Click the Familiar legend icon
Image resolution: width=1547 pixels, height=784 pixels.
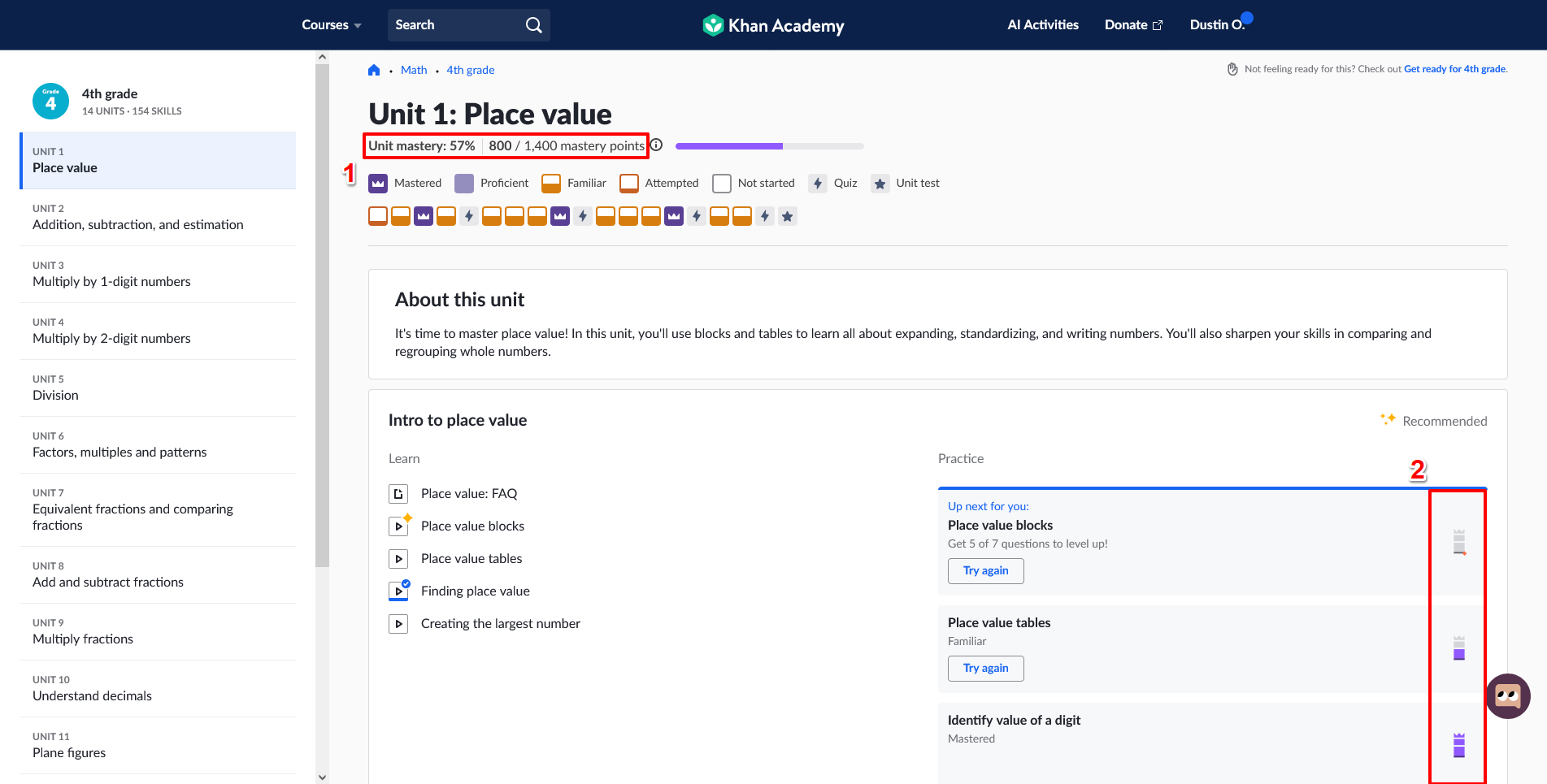point(551,184)
